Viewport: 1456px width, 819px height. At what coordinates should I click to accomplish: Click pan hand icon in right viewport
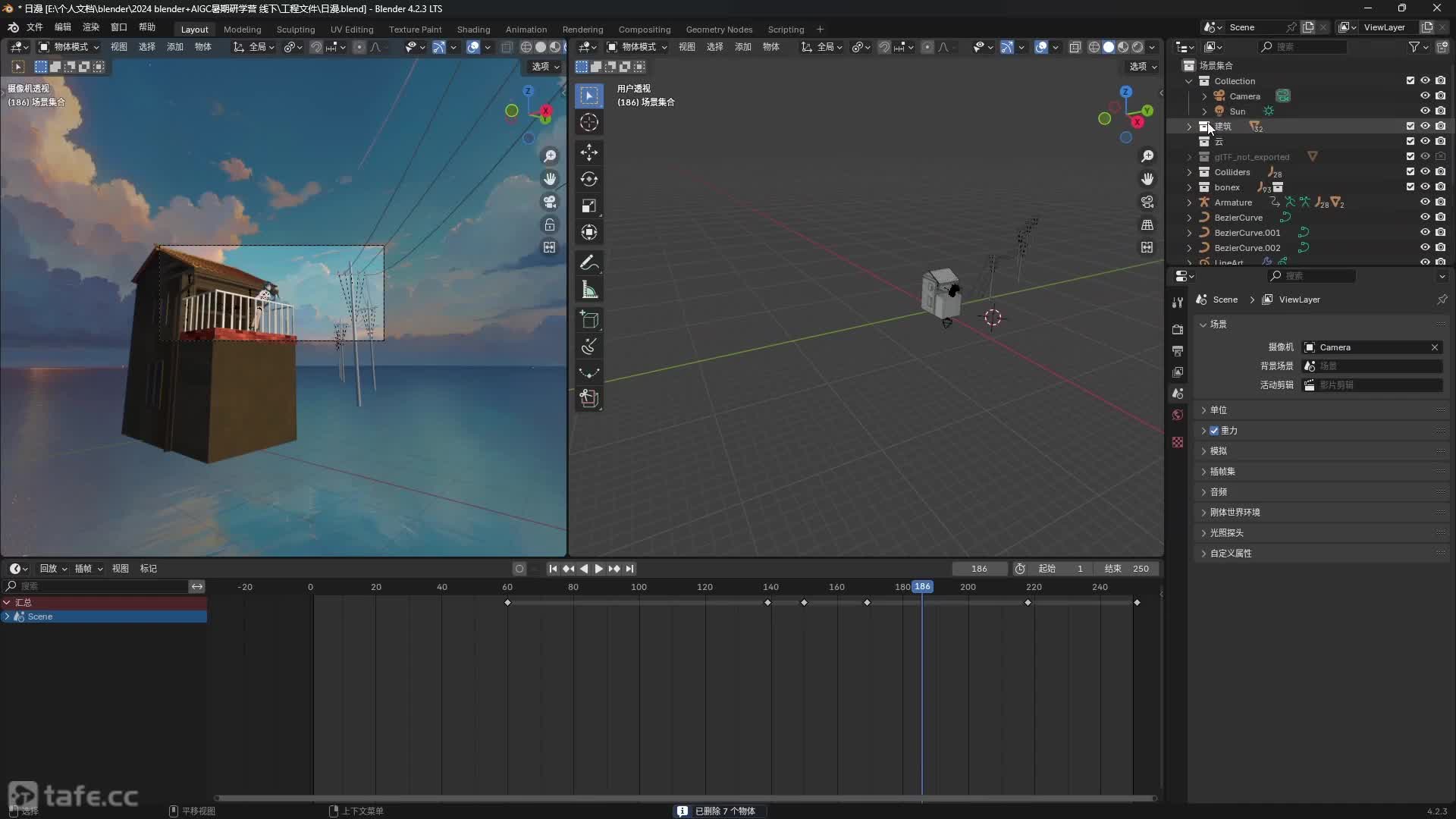pos(1147,179)
